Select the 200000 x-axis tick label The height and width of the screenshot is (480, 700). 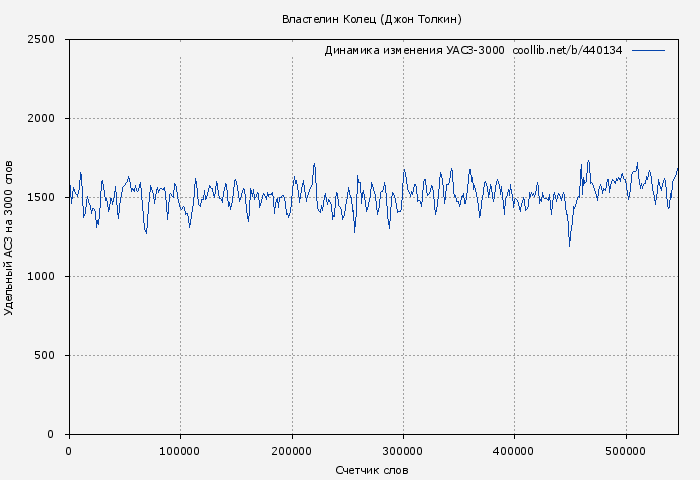[x=291, y=452]
